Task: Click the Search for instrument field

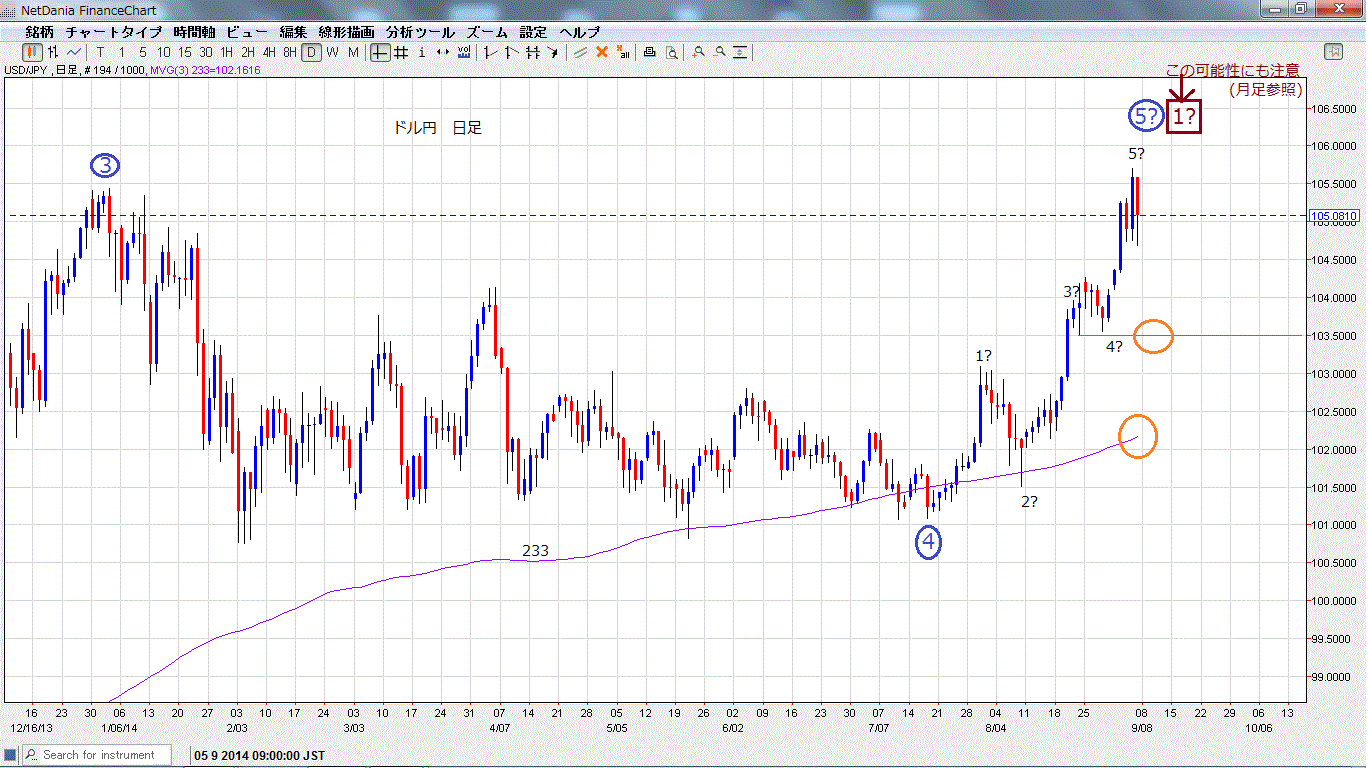Action: click(98, 755)
